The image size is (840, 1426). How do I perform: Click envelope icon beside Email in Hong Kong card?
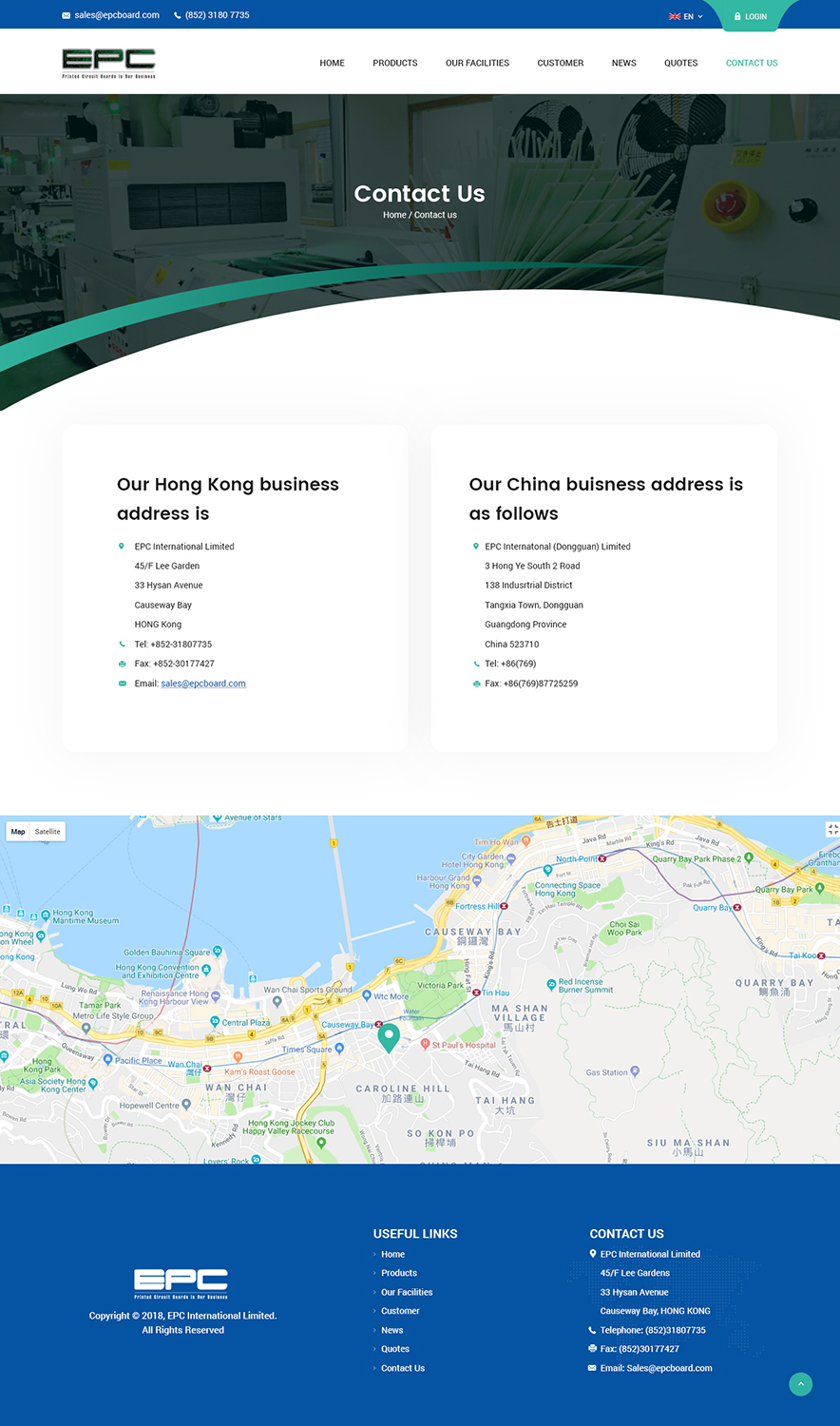coord(122,684)
